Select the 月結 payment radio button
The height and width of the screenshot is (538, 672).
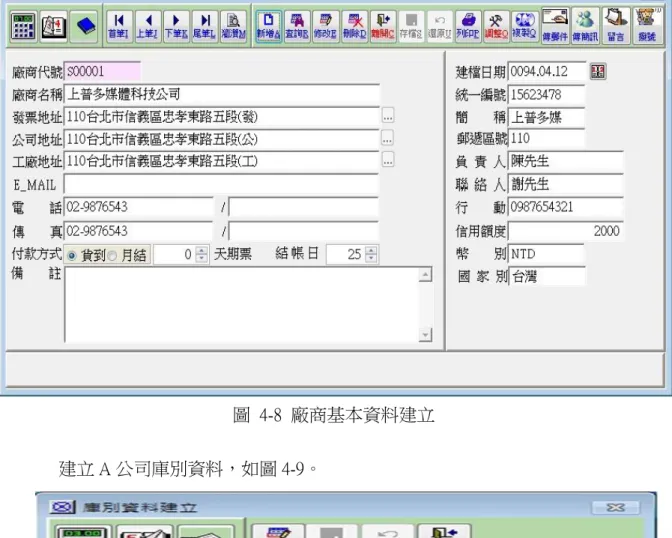click(x=112, y=255)
